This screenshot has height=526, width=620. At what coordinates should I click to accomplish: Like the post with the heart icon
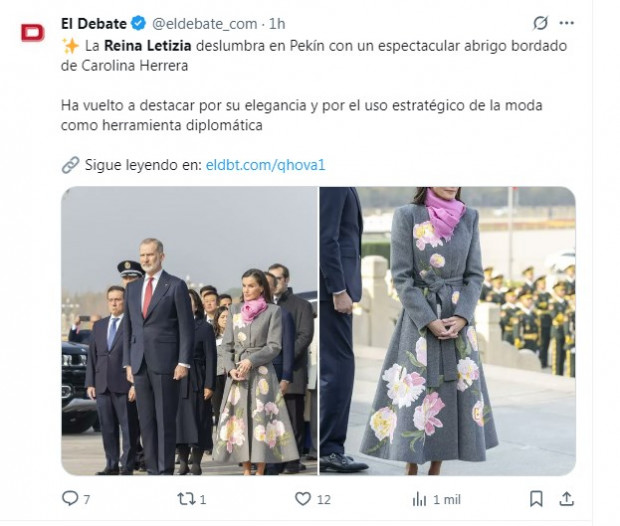point(303,499)
